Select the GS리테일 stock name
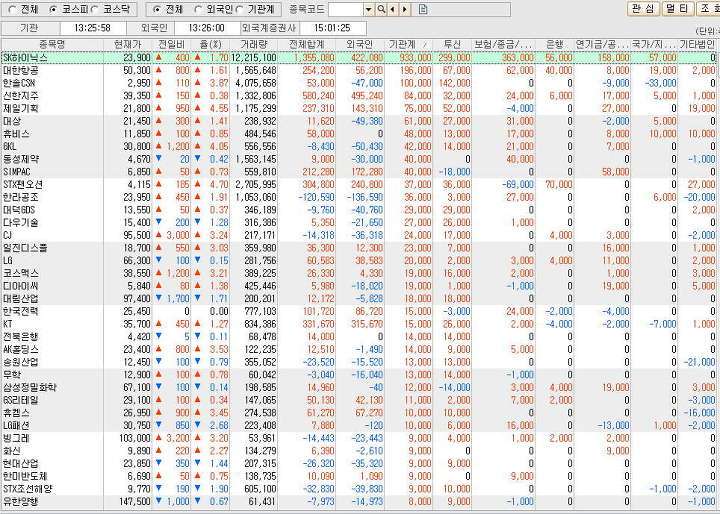720x514 pixels. (x=21, y=400)
